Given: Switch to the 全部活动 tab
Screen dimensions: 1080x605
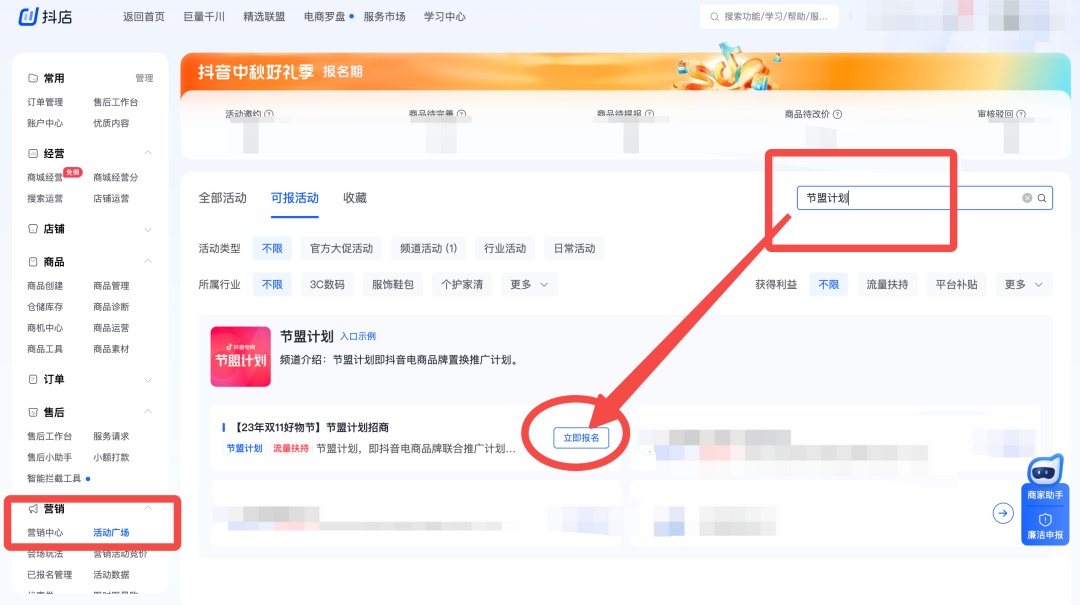Looking at the screenshot, I should [222, 198].
